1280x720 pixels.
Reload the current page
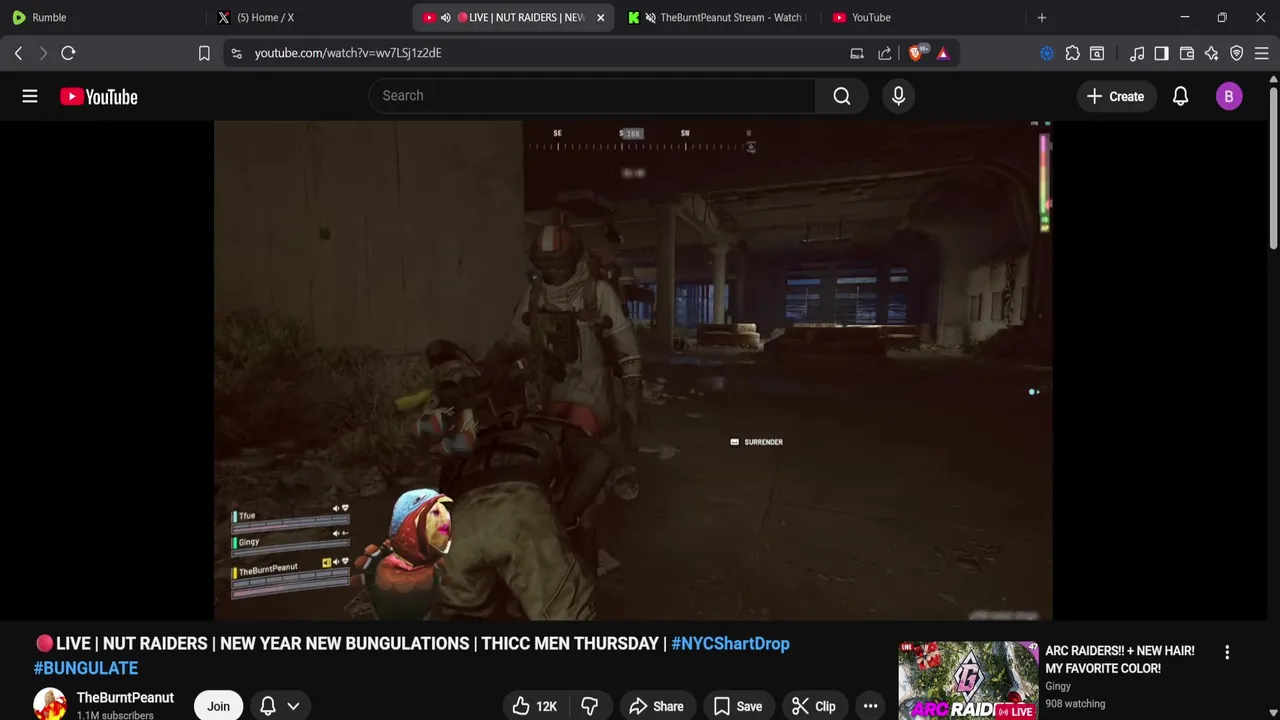(68, 53)
